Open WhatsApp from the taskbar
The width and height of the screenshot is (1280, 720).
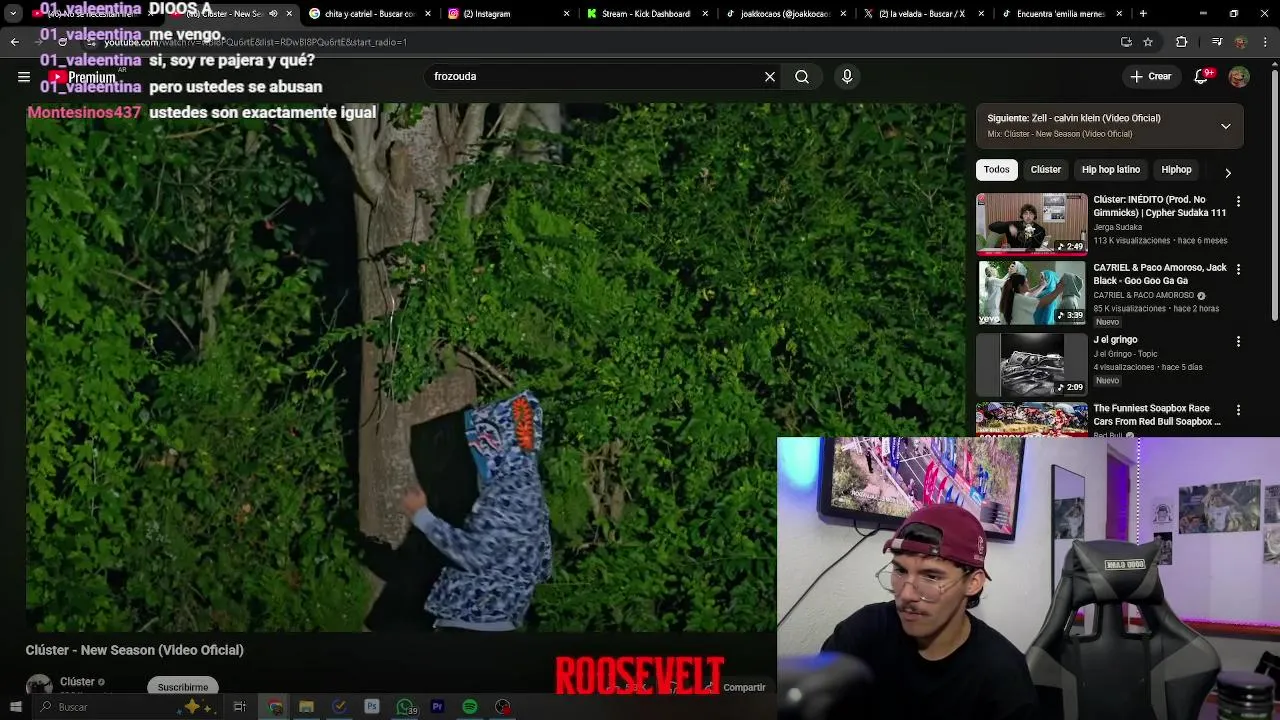[405, 707]
